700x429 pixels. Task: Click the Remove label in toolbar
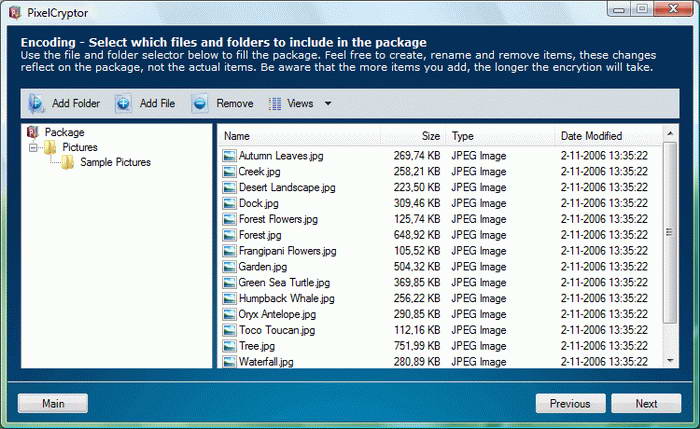235,104
